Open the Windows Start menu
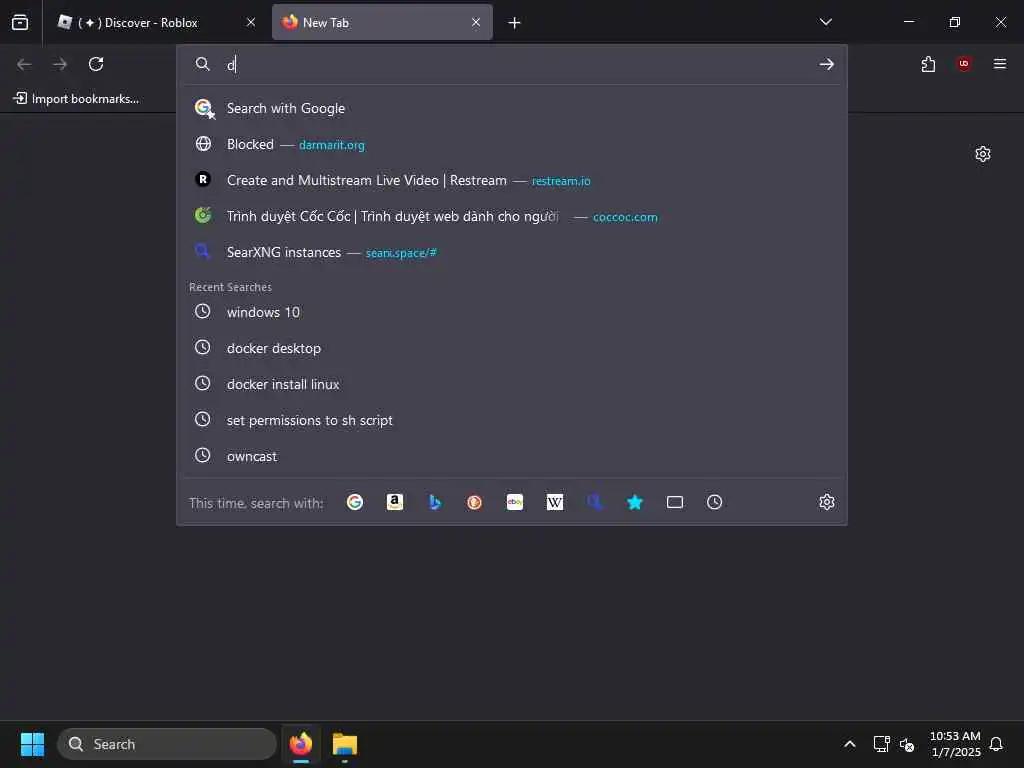 point(32,744)
